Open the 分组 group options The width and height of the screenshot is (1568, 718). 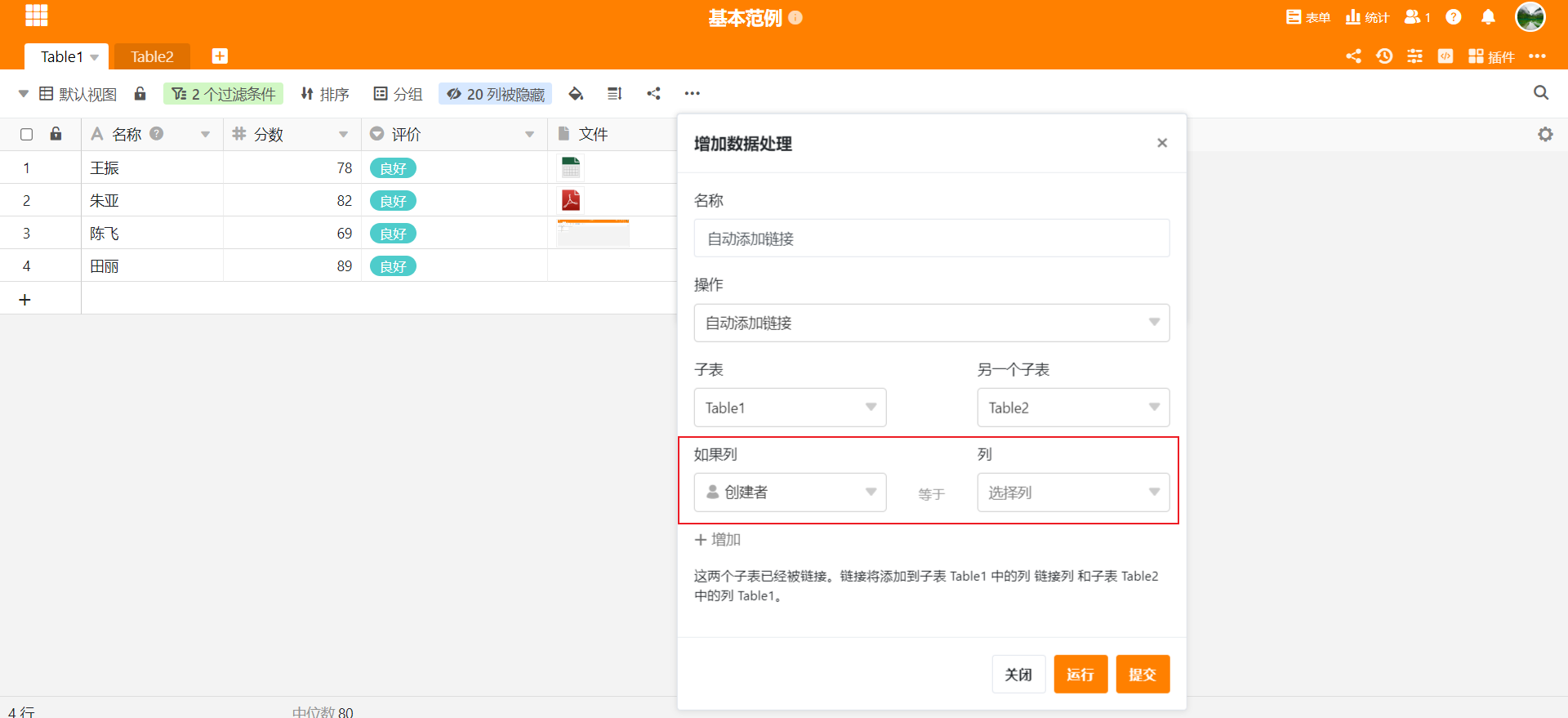point(398,94)
